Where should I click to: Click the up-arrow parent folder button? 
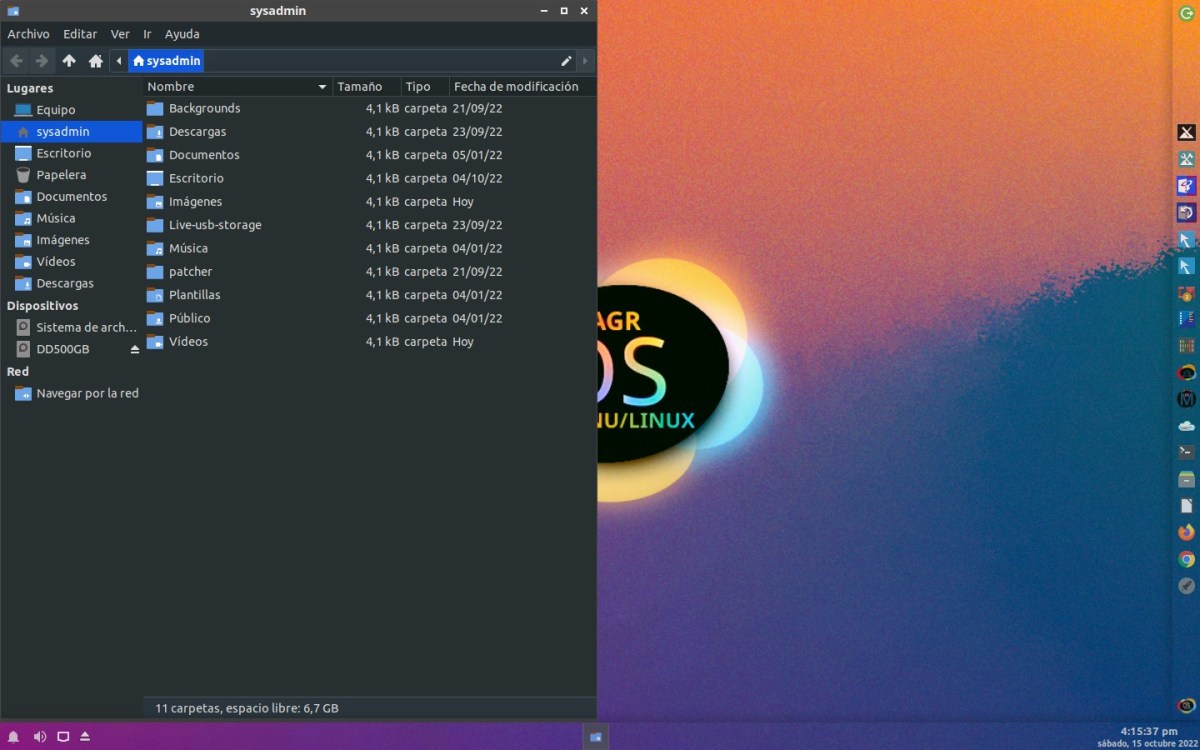point(69,61)
